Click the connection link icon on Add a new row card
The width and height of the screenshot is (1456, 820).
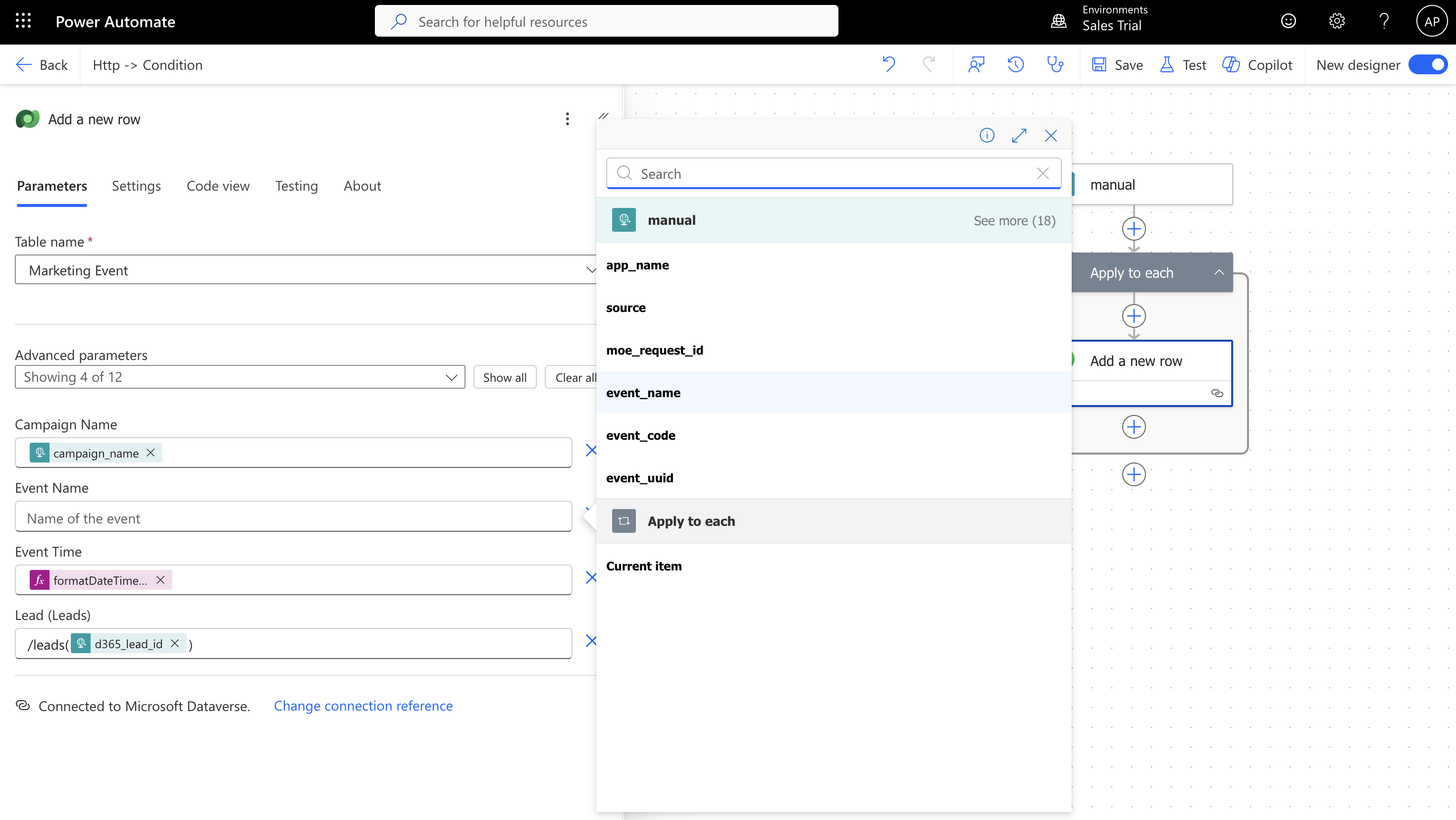1217,393
